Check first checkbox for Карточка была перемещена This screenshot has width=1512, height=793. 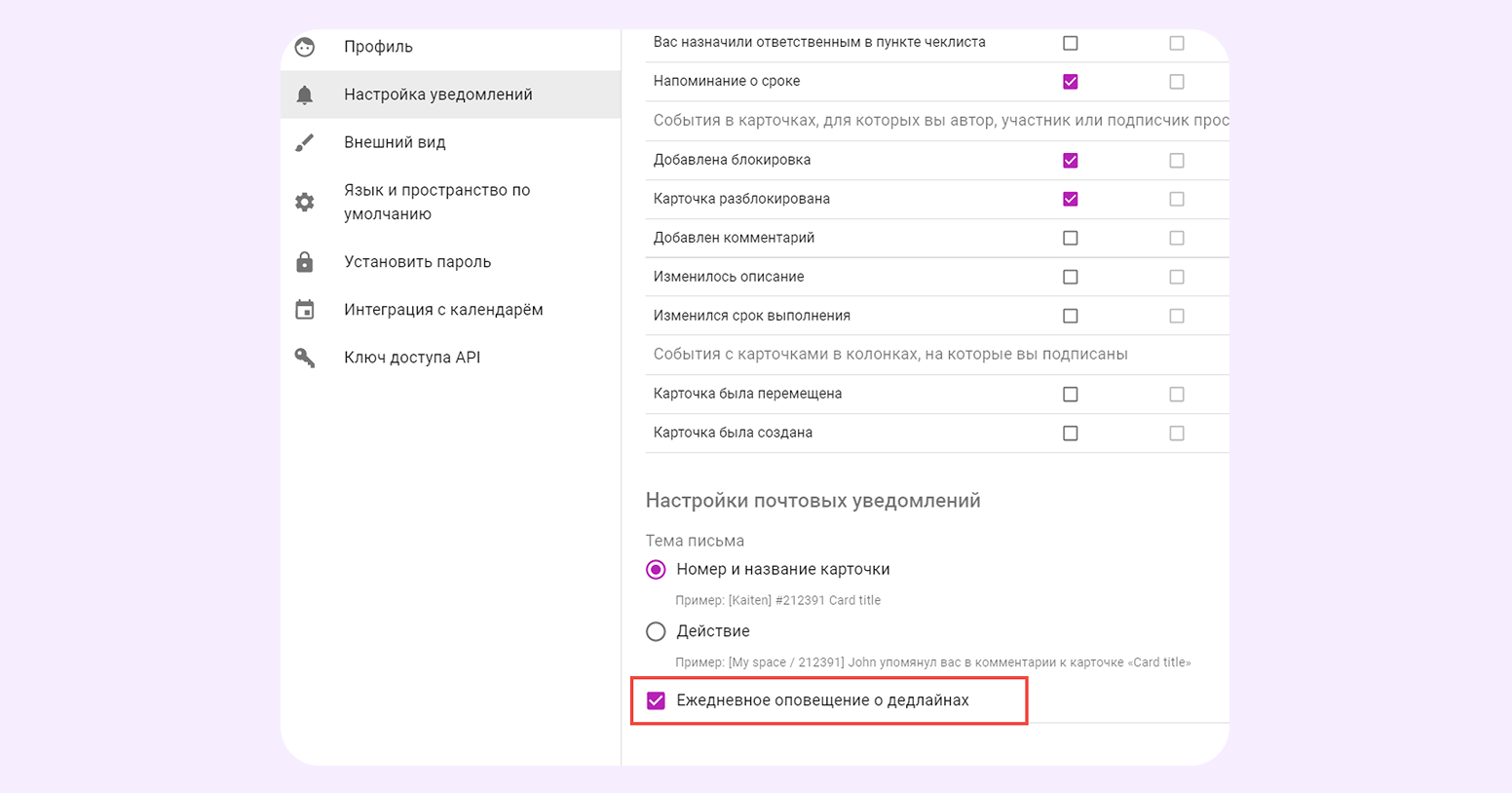coord(1071,394)
